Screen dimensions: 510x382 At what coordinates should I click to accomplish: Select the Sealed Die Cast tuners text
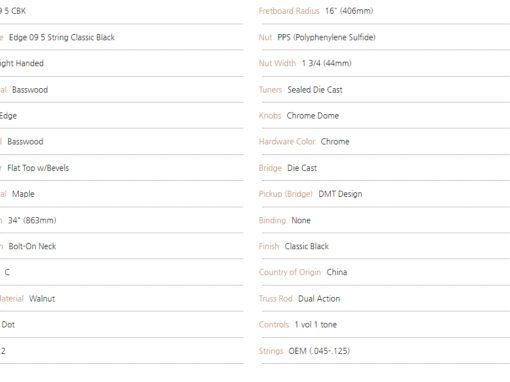click(x=315, y=90)
